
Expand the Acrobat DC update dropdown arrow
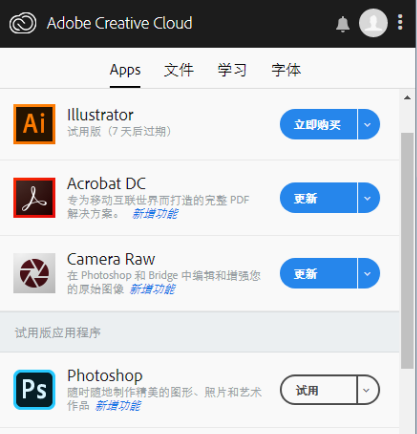(x=368, y=198)
